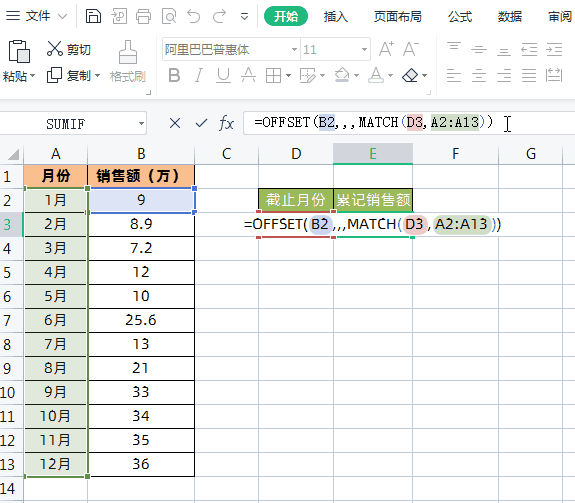The image size is (575, 503).
Task: Click the Export to PDF icon
Action: click(x=118, y=16)
